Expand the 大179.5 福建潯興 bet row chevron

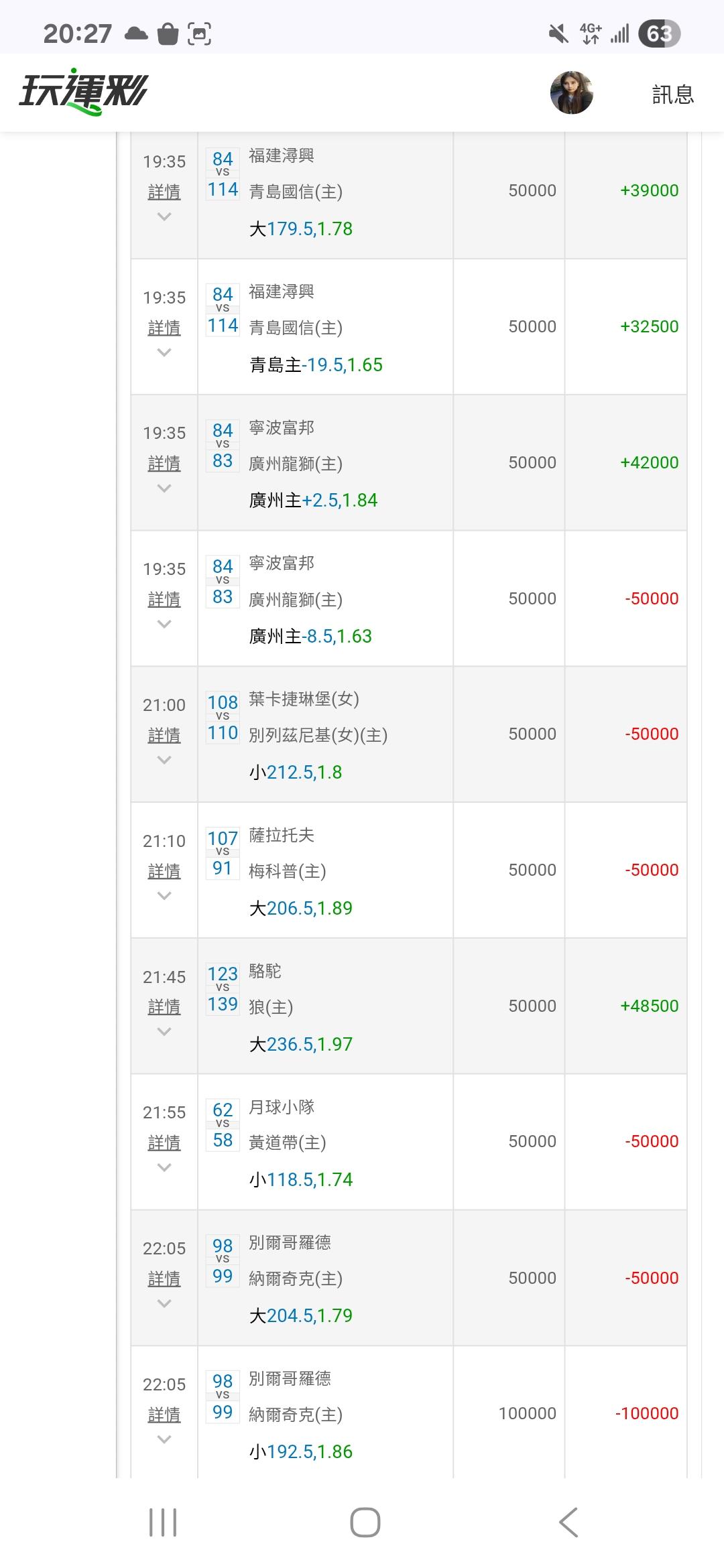164,216
